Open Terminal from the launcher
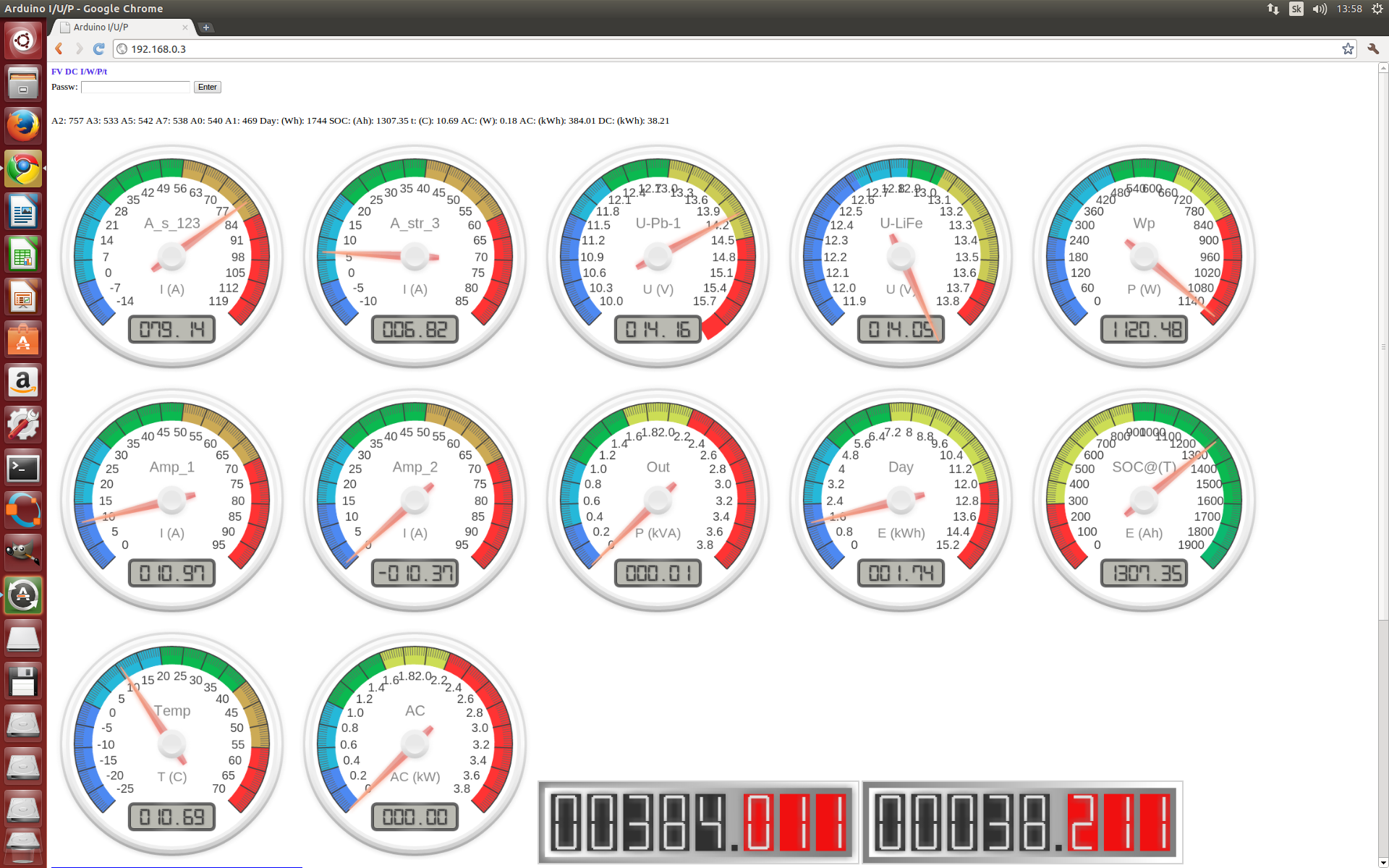This screenshot has width=1389, height=868. [23, 468]
